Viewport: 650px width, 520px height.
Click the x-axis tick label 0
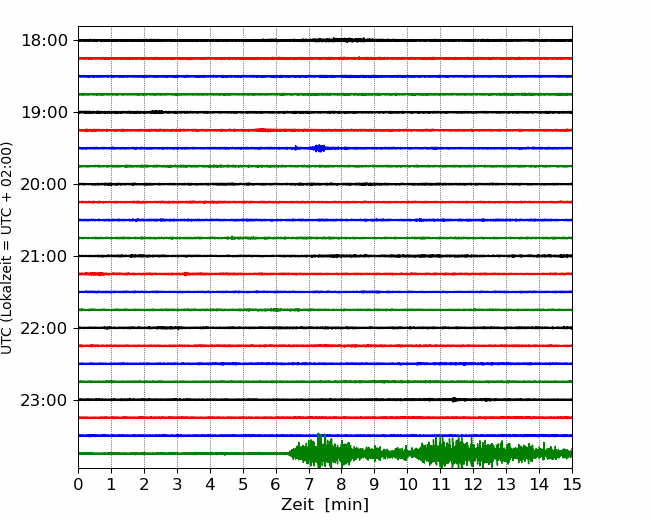click(78, 484)
